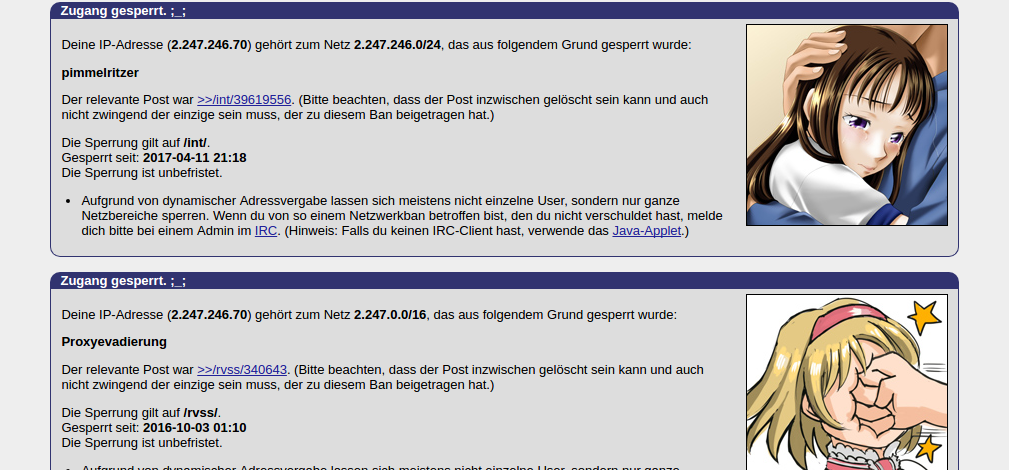Viewport: 1009px width, 470px height.
Task: Click 'Die Sperrung ist unbefristet.' under the /rvss/ ban
Action: pos(142,442)
